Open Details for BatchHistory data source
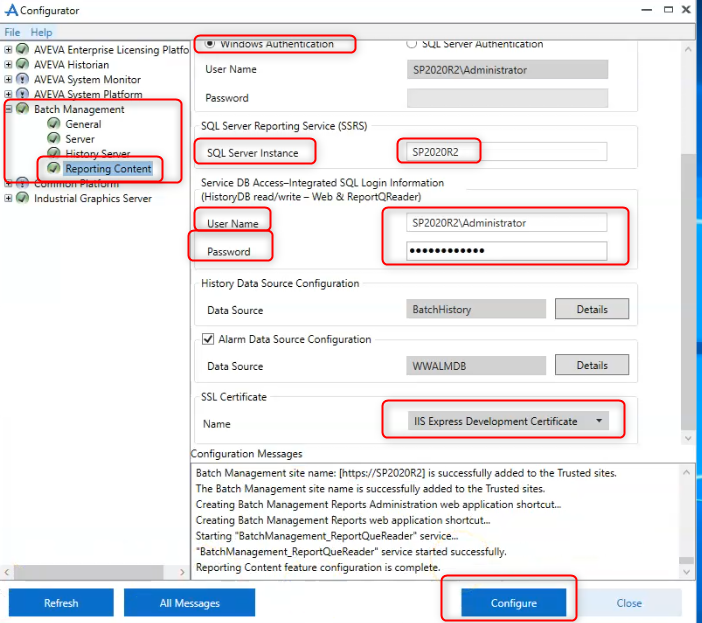Image resolution: width=702 pixels, height=623 pixels. pyautogui.click(x=592, y=309)
